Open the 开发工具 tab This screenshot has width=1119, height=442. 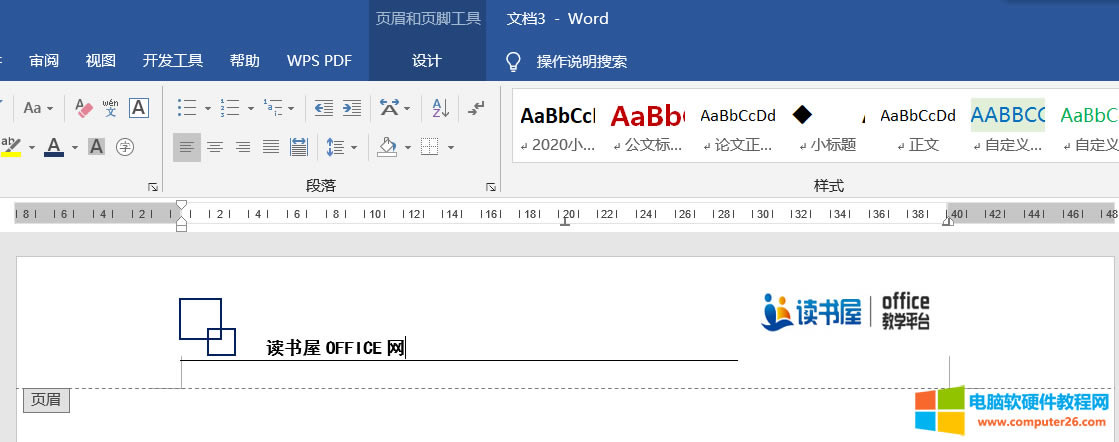point(172,61)
